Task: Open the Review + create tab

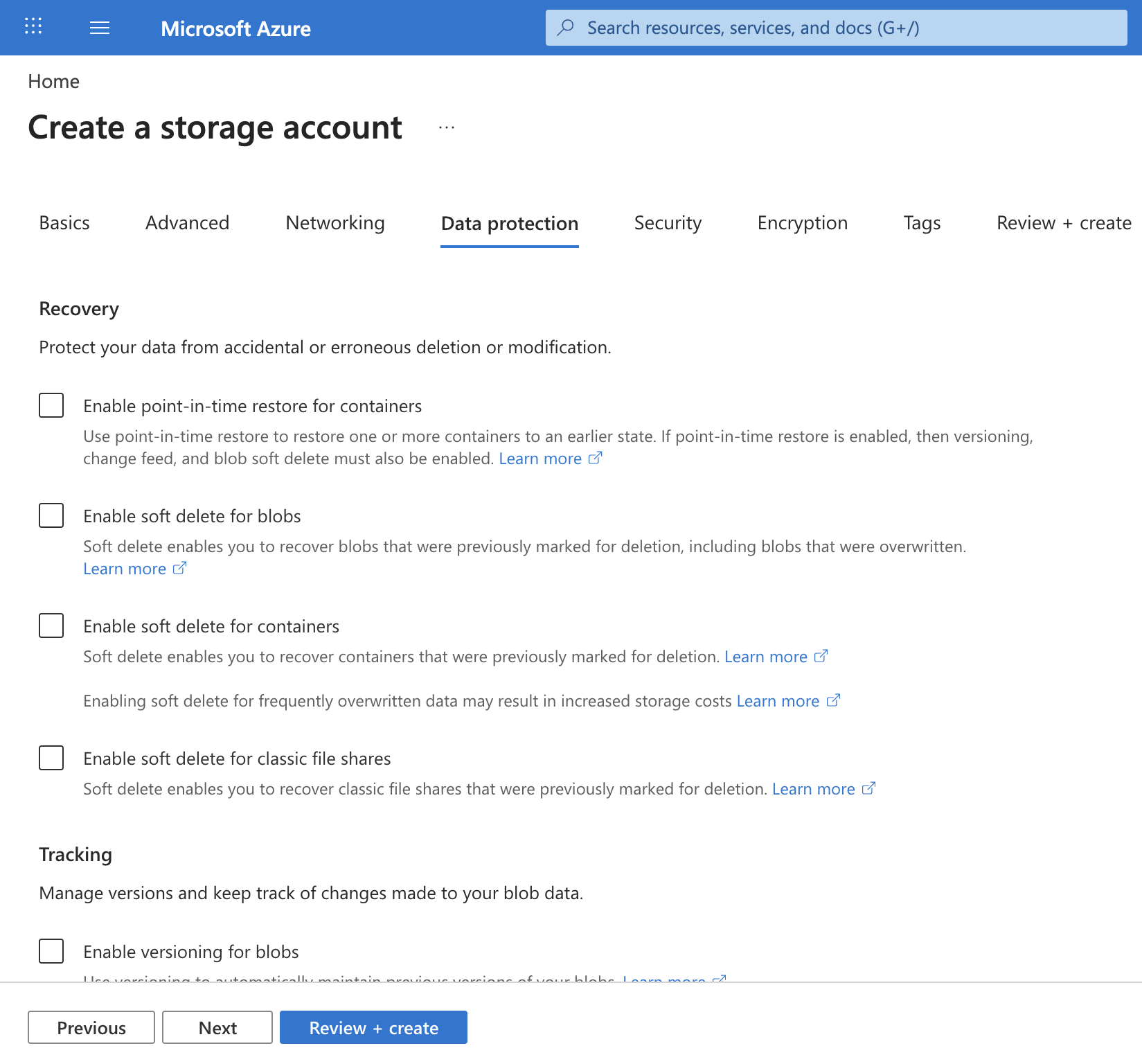Action: pos(1064,223)
